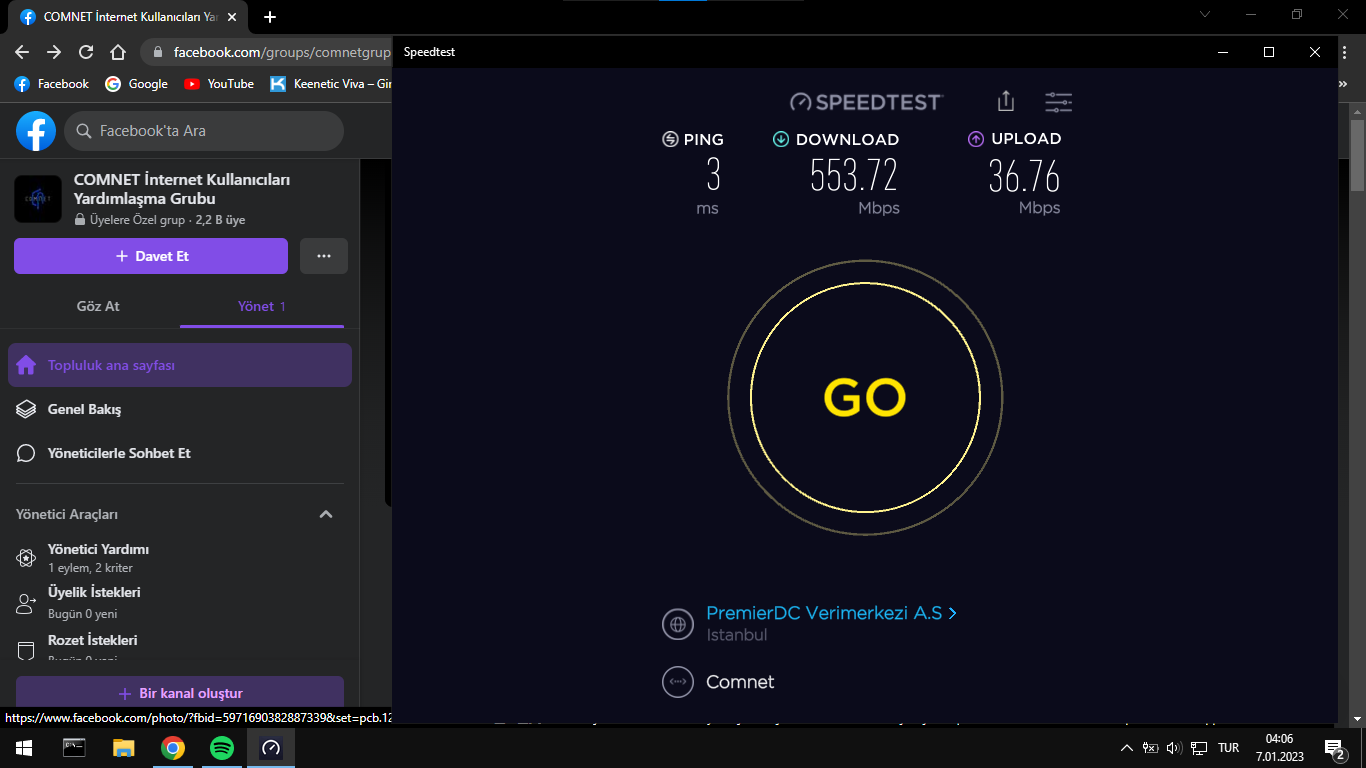Click Bir kanal oluştur button
The width and height of the screenshot is (1366, 768).
[x=180, y=693]
